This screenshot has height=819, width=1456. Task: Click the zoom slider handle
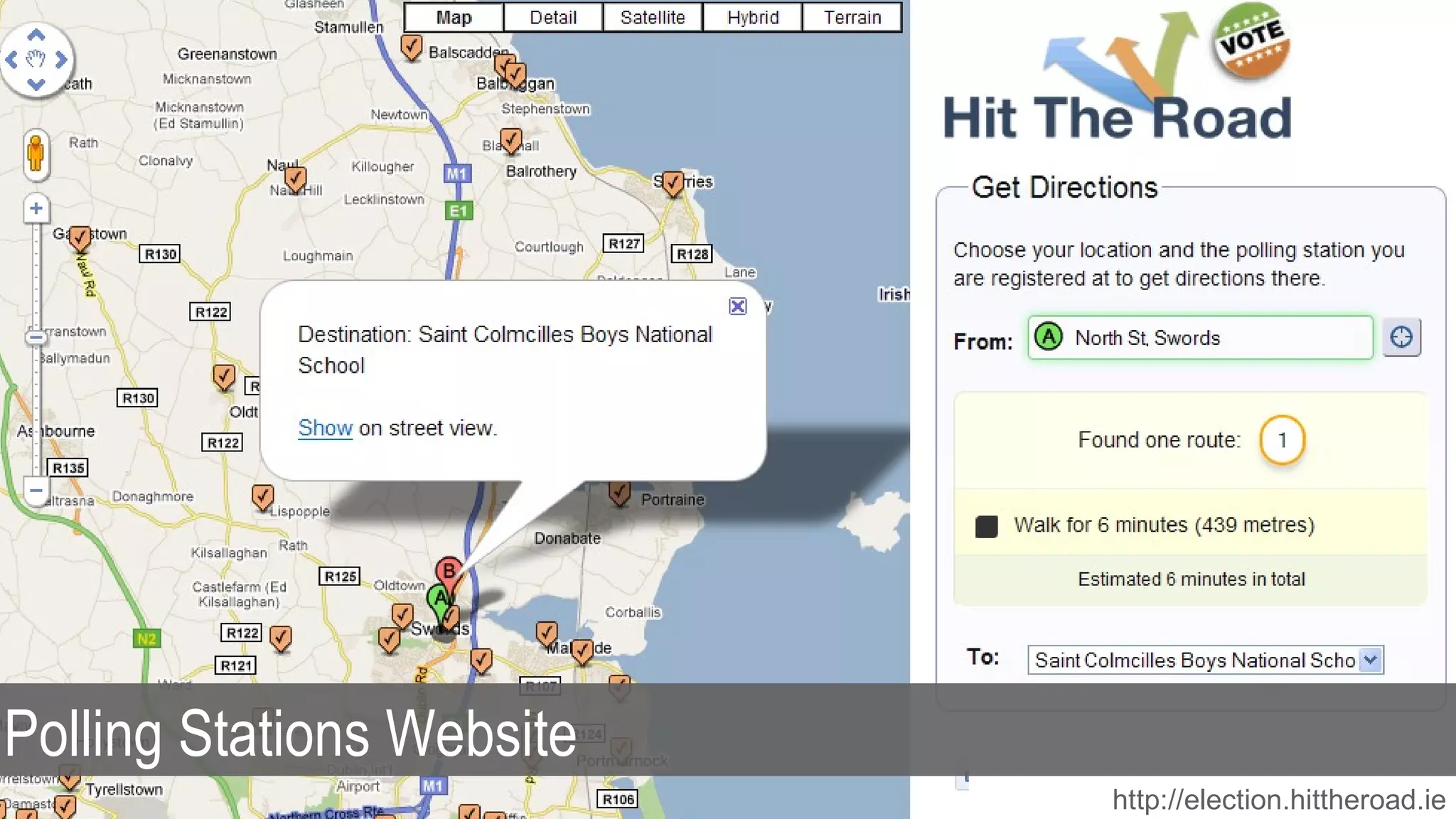(x=36, y=337)
